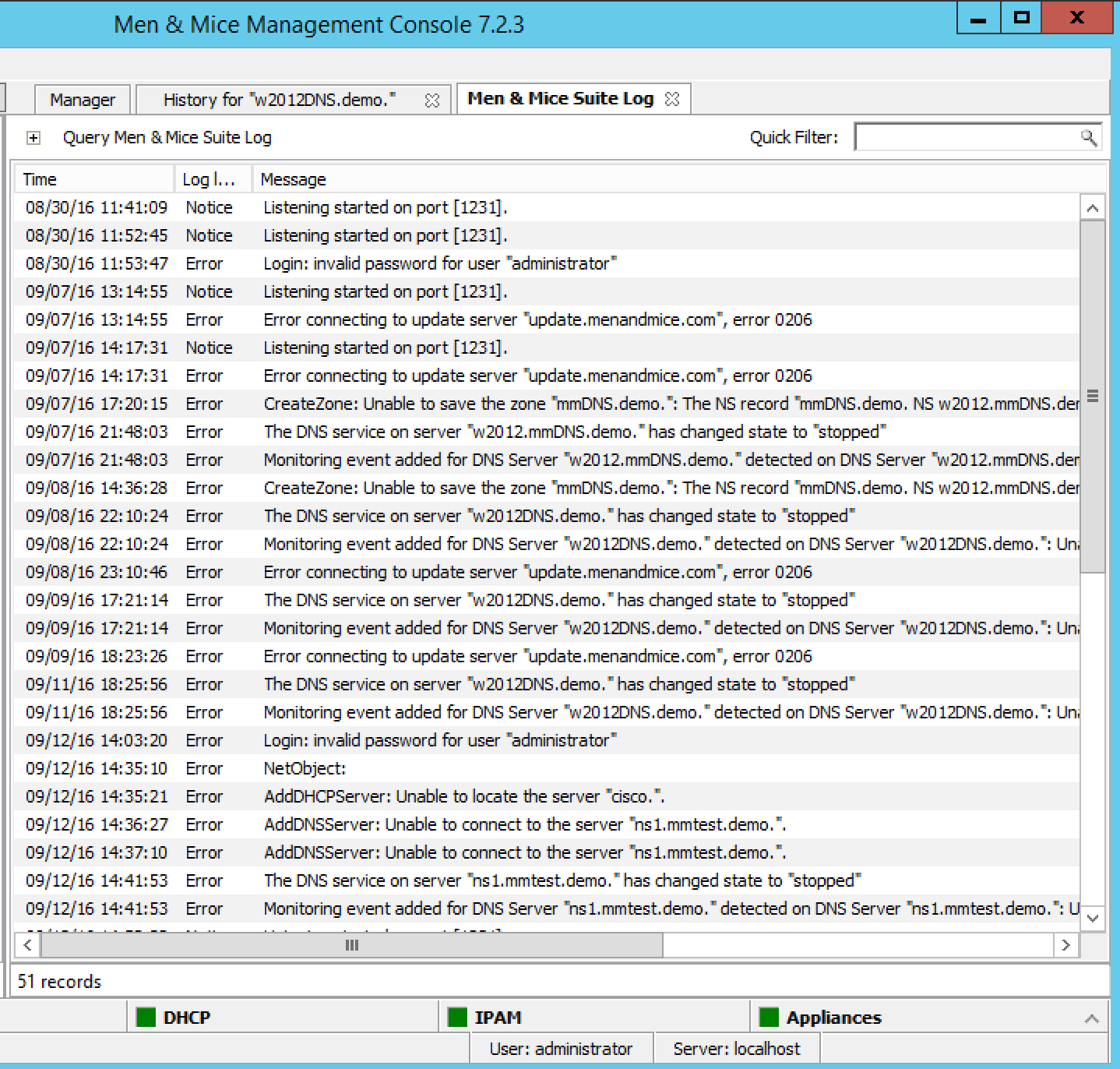
Task: Click the green DHCP status indicator
Action: point(146,1018)
